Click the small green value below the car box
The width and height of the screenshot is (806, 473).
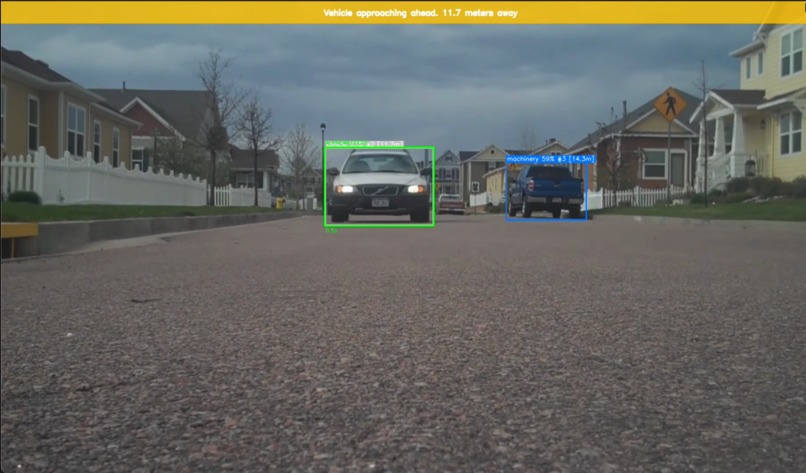(332, 231)
